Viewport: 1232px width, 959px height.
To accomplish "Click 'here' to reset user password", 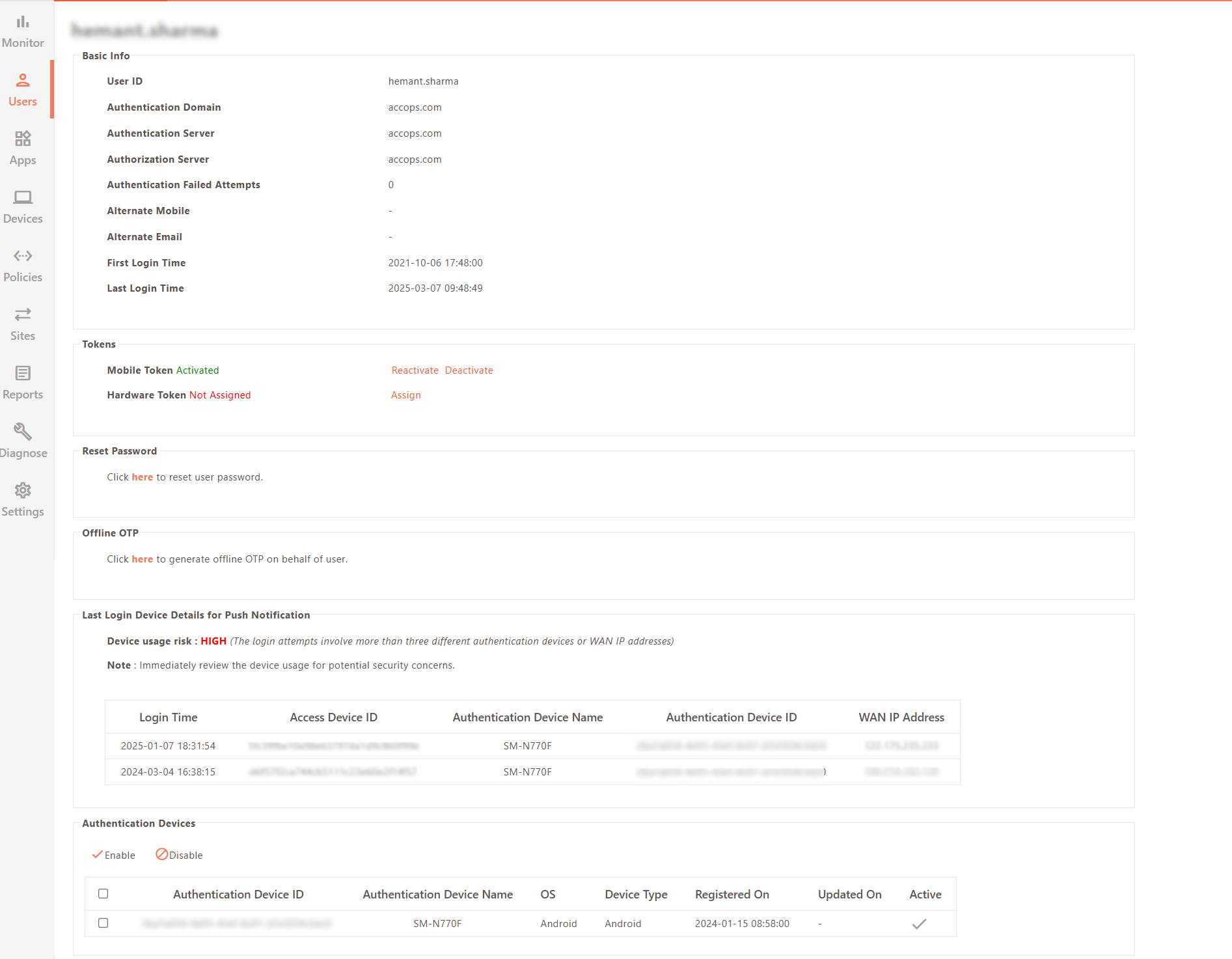I will coord(142,477).
